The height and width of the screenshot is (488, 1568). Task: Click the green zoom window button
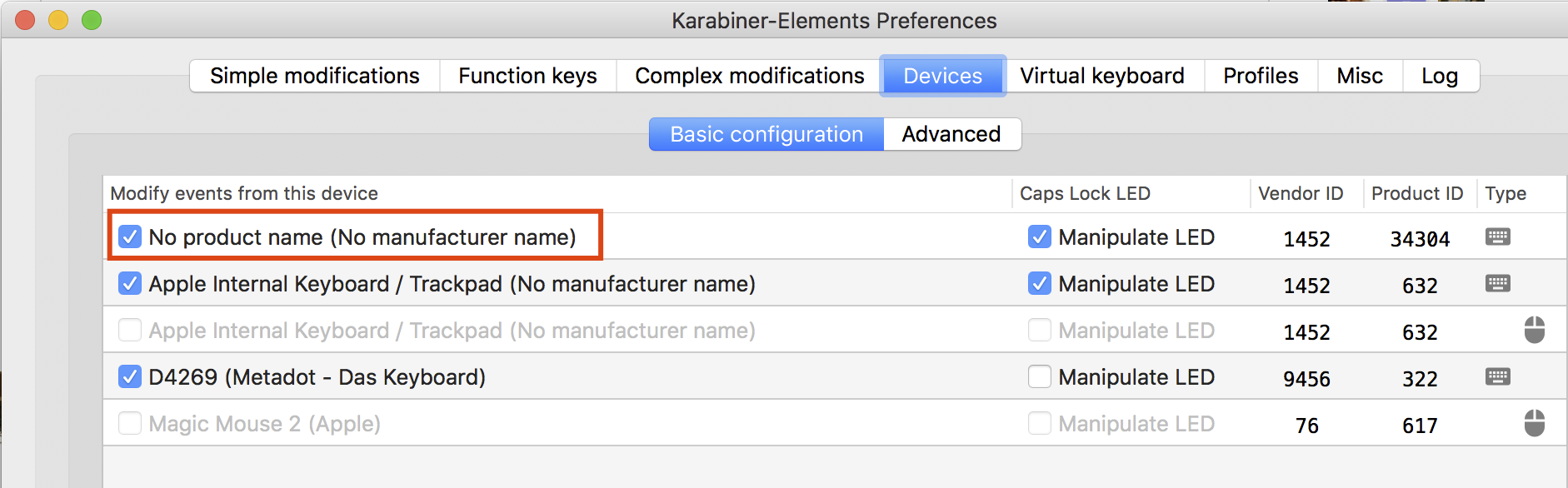(x=92, y=20)
